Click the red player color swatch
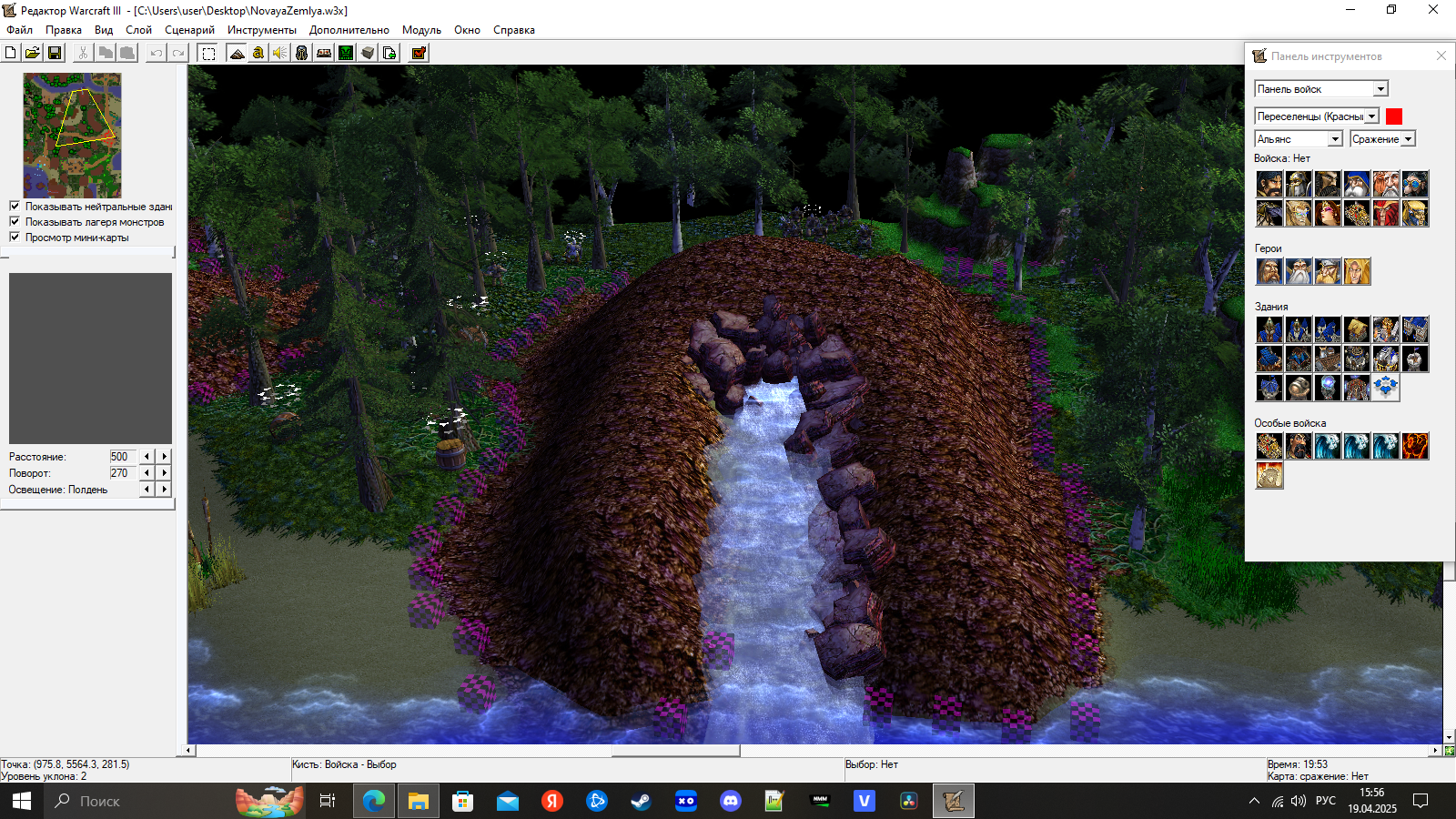Image resolution: width=1456 pixels, height=819 pixels. (x=1394, y=116)
